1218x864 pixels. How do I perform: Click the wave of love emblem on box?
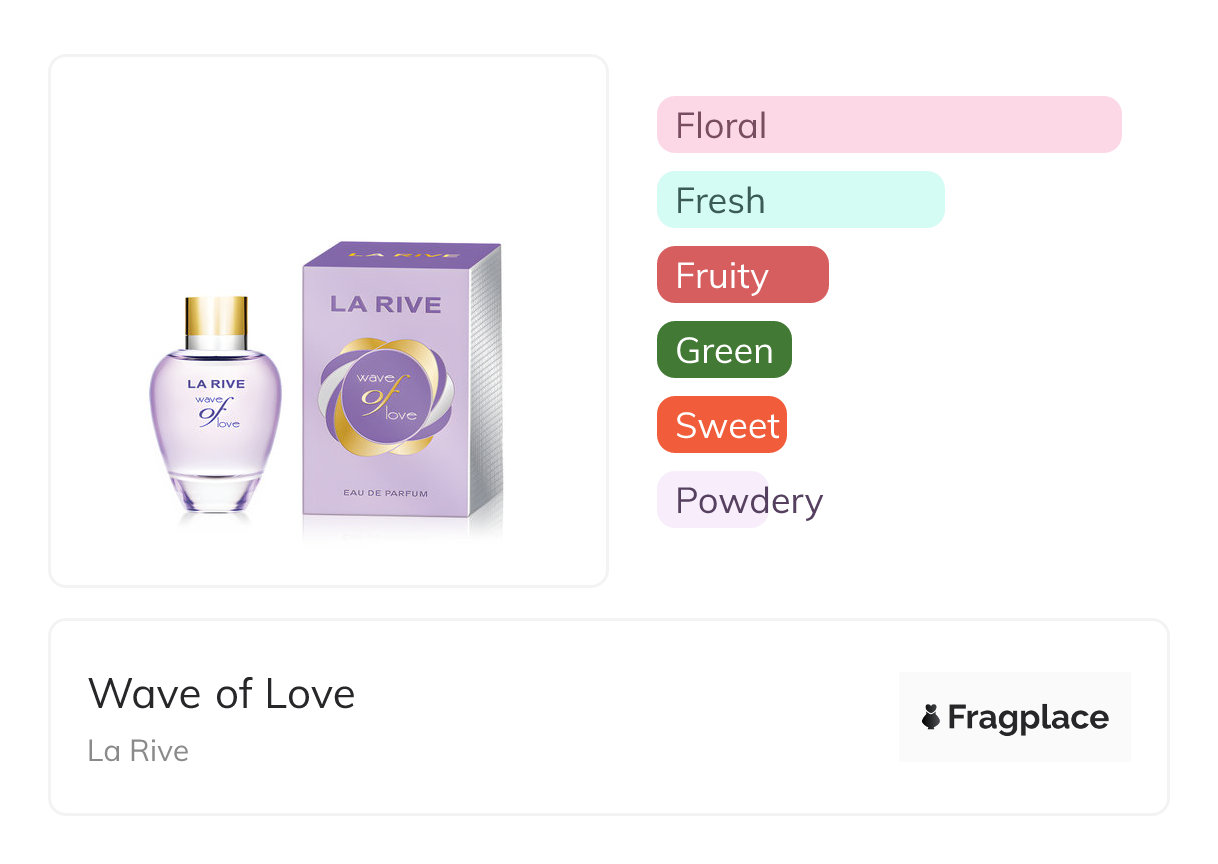tap(385, 397)
